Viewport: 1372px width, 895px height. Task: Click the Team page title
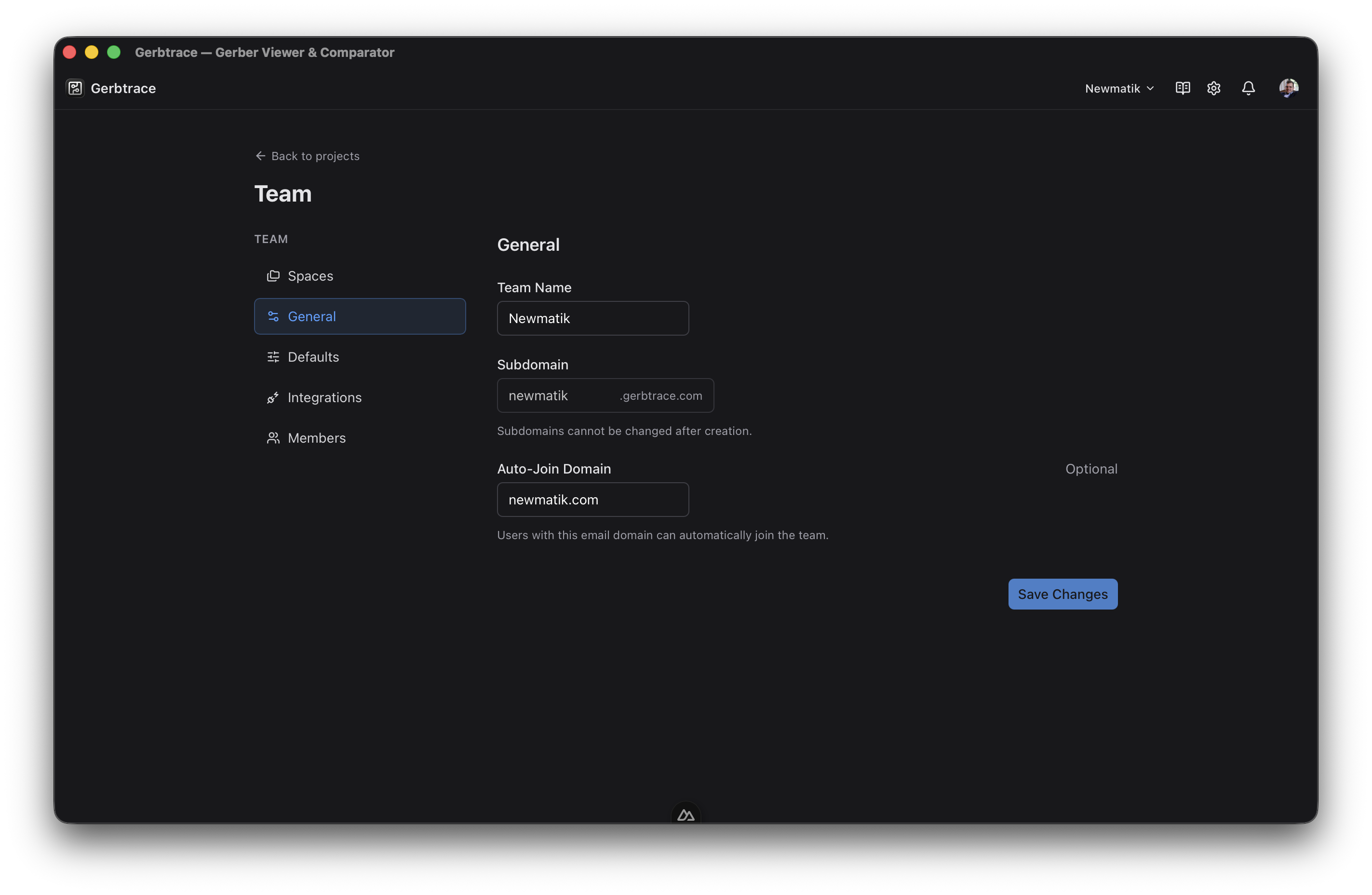(x=283, y=194)
